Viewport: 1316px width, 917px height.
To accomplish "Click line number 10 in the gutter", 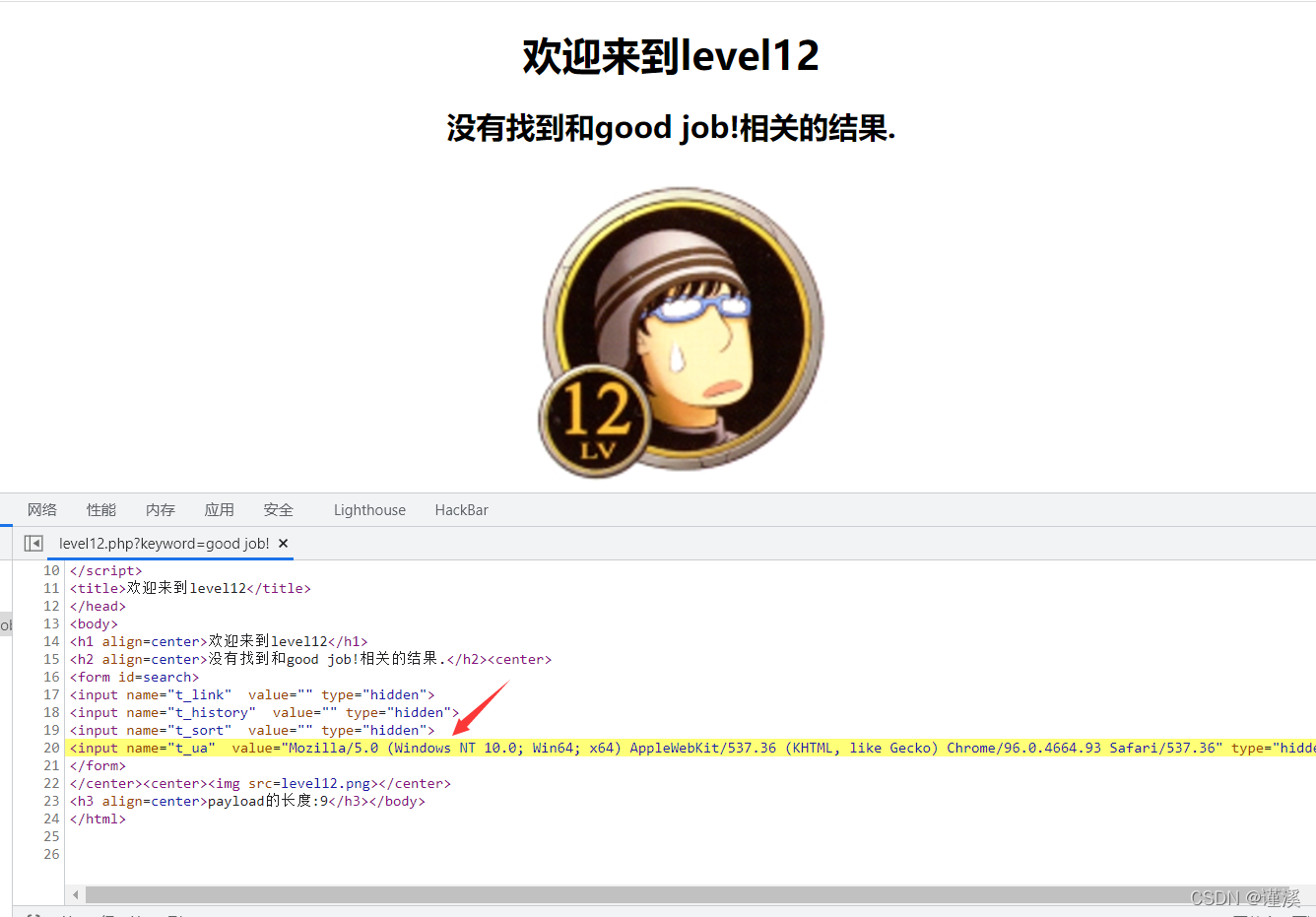I will click(x=51, y=570).
